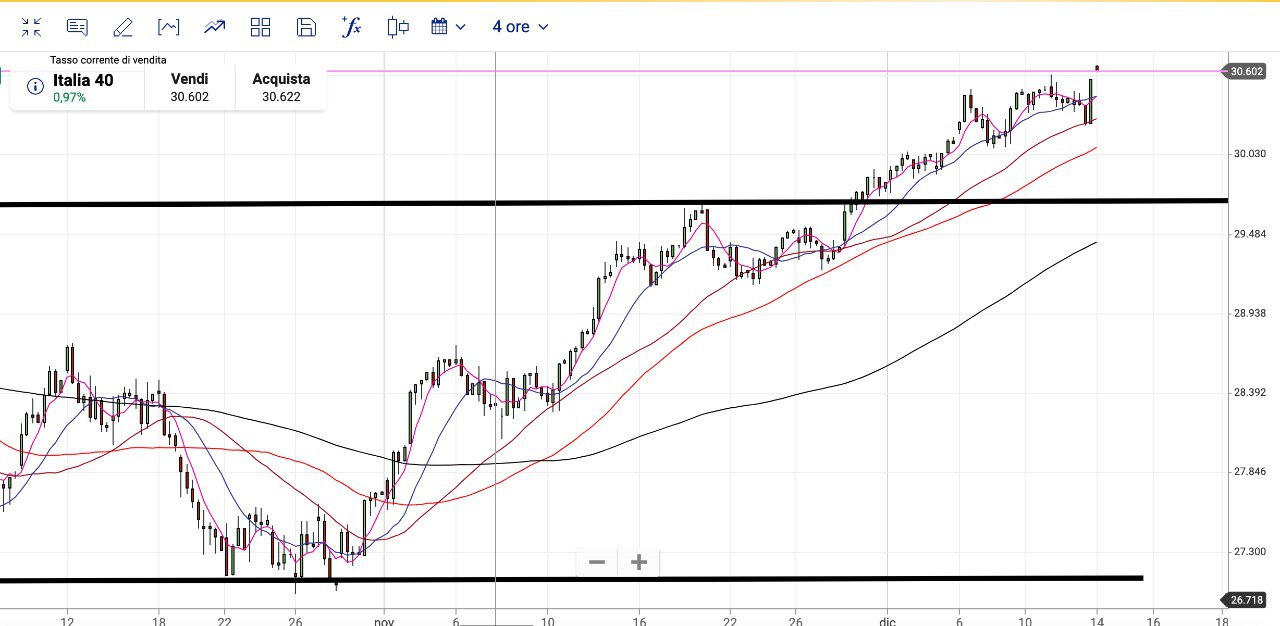Click the 26.718 price axis label
The height and width of the screenshot is (626, 1280).
1247,600
